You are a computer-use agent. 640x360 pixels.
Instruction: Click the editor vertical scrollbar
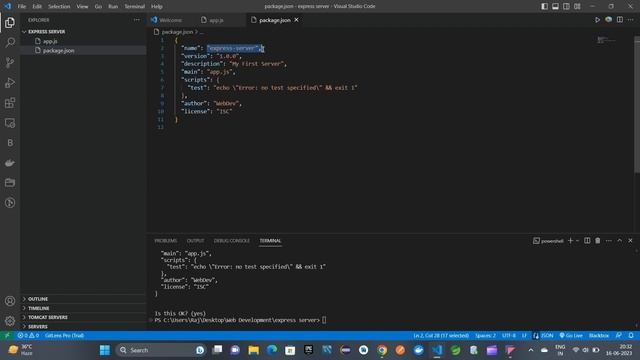point(637,104)
